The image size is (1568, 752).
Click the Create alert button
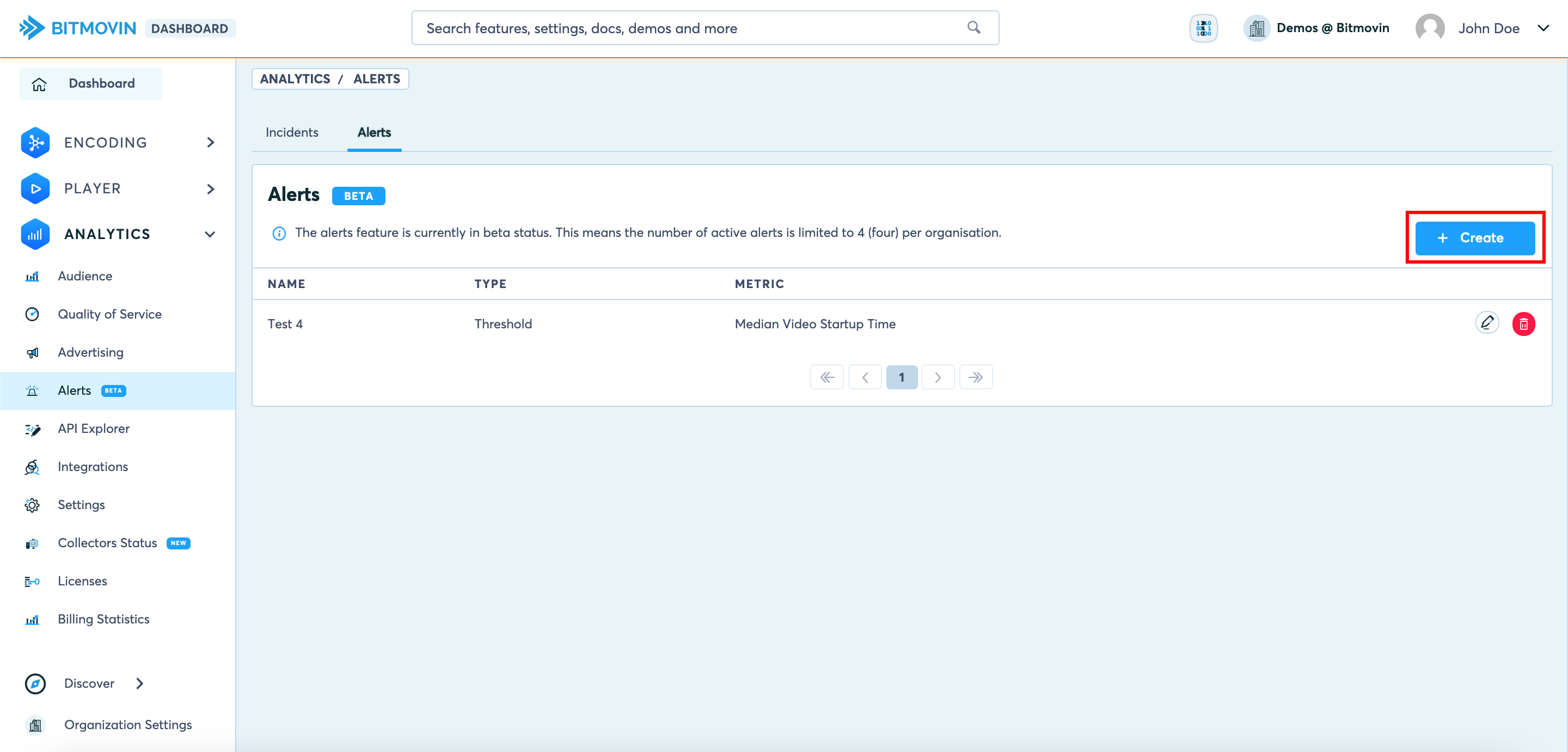(x=1474, y=237)
